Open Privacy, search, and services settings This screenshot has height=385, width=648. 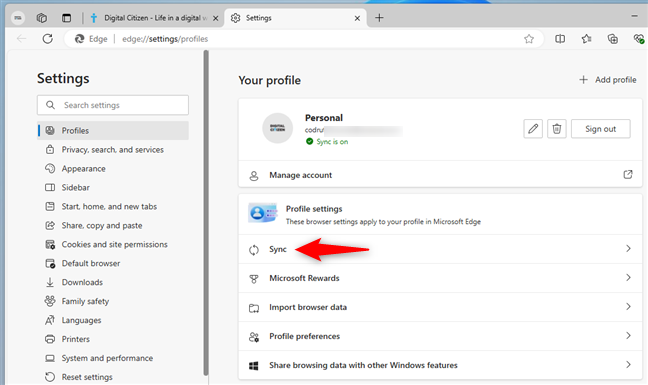(113, 150)
